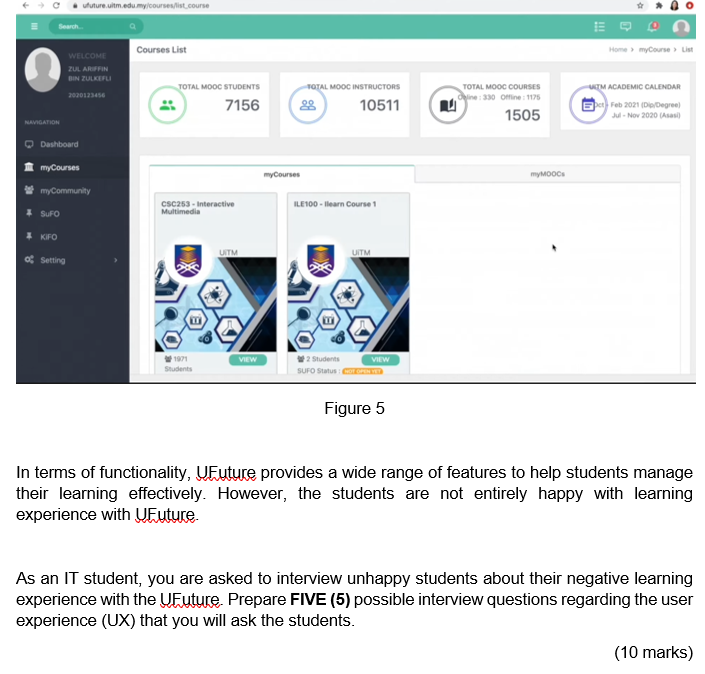705x674 pixels.
Task: Click the ILE100 - Ilearn Course 1 title
Action: coord(335,204)
